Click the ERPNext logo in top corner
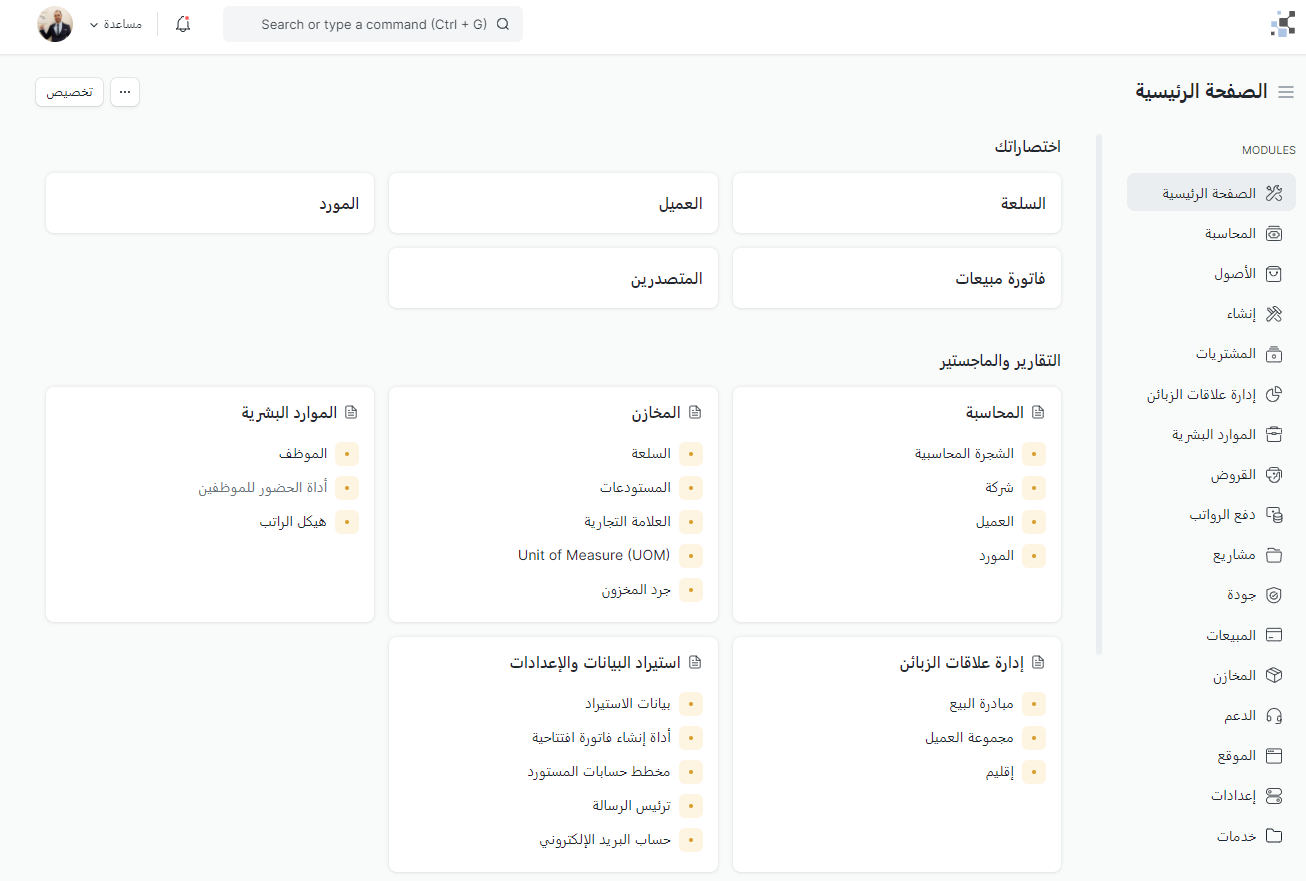Image resolution: width=1306 pixels, height=881 pixels. pos(1282,24)
